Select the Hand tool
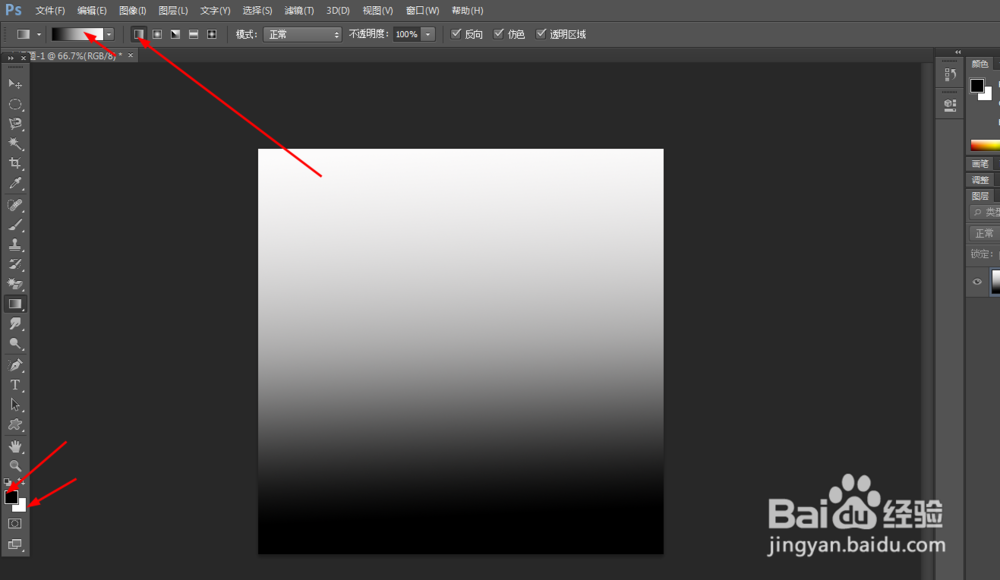 tap(15, 446)
